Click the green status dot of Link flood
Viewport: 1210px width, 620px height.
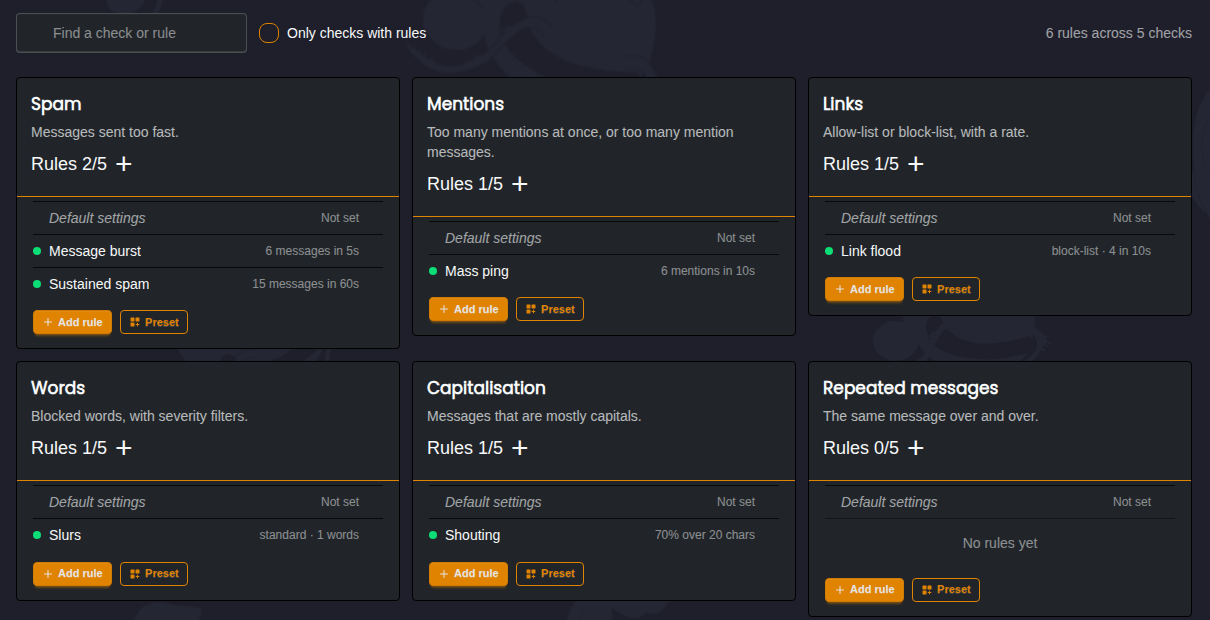tap(829, 251)
